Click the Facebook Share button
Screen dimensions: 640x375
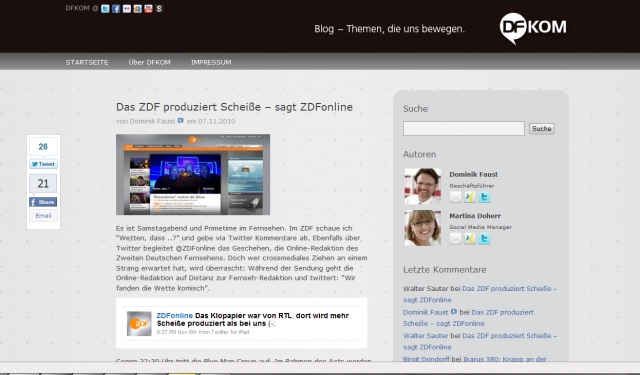click(43, 202)
